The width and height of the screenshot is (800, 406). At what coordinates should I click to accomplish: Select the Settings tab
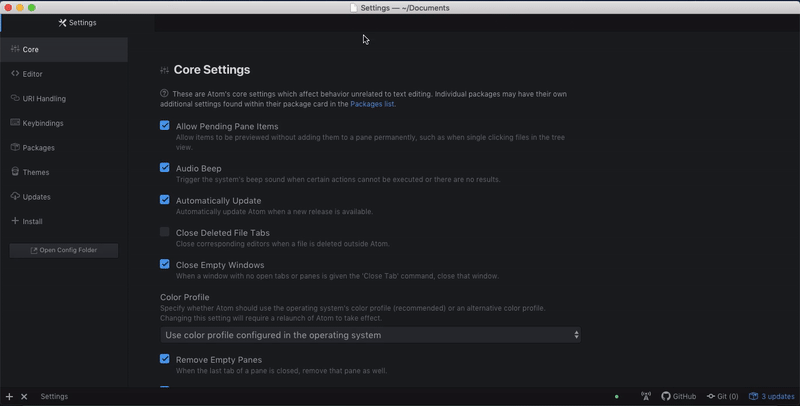coord(77,23)
